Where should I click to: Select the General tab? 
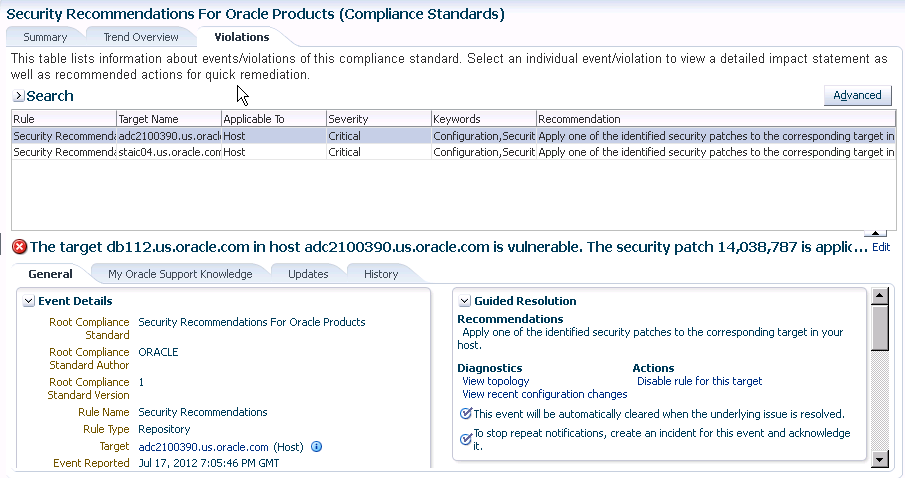pos(50,274)
